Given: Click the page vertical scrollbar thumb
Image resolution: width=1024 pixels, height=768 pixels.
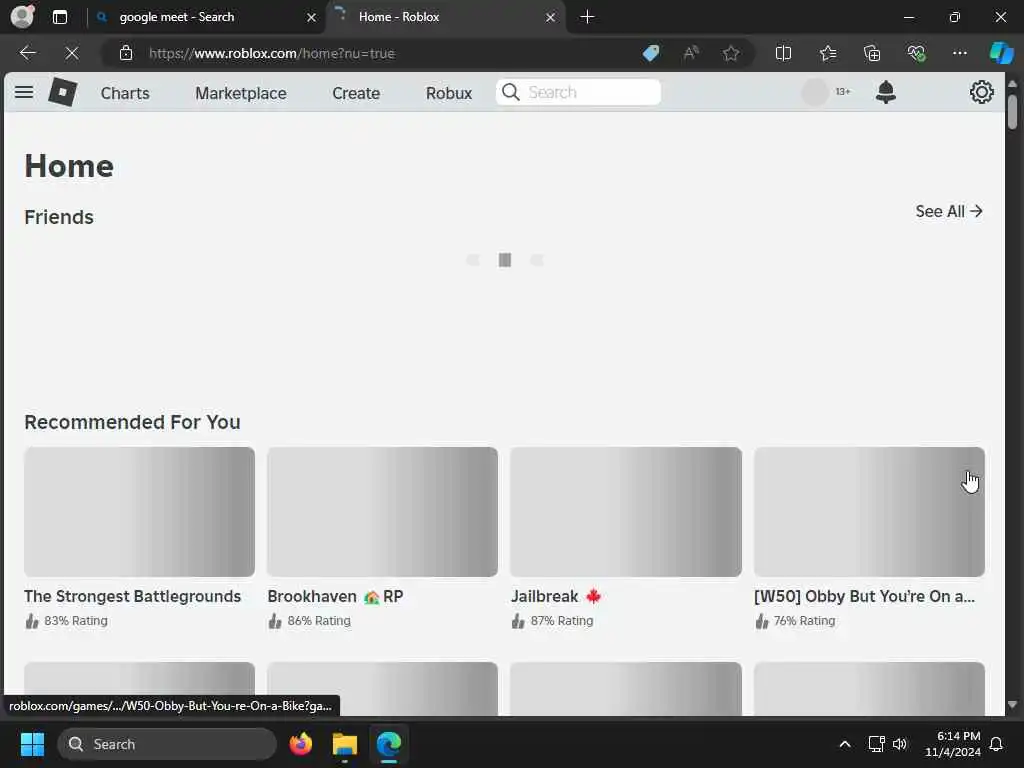Looking at the screenshot, I should (x=1012, y=112).
